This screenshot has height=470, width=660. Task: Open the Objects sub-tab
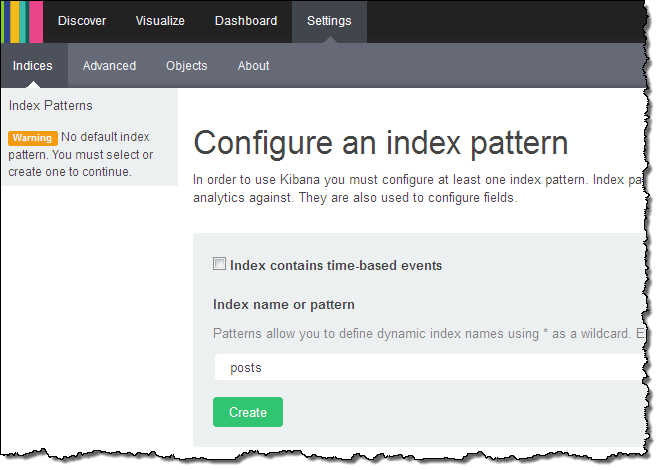[x=186, y=66]
